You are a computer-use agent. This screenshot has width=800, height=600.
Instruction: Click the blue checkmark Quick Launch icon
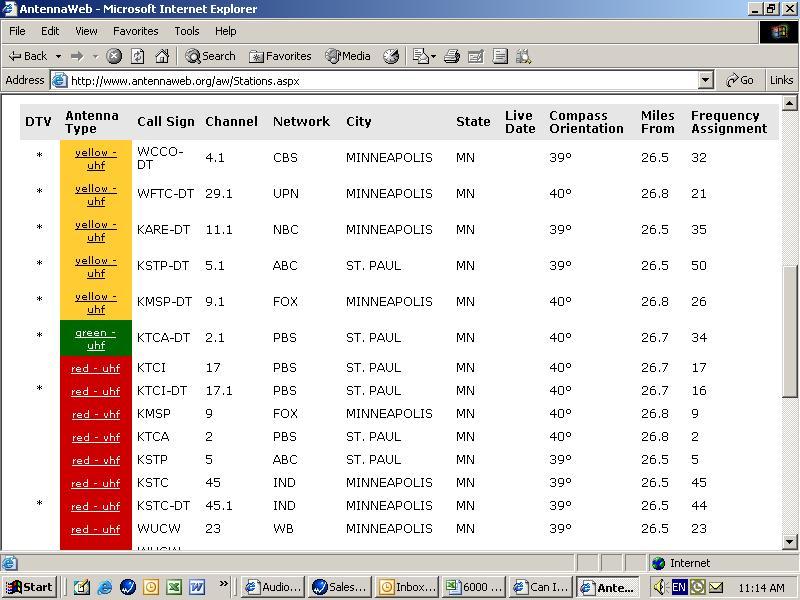(x=128, y=587)
